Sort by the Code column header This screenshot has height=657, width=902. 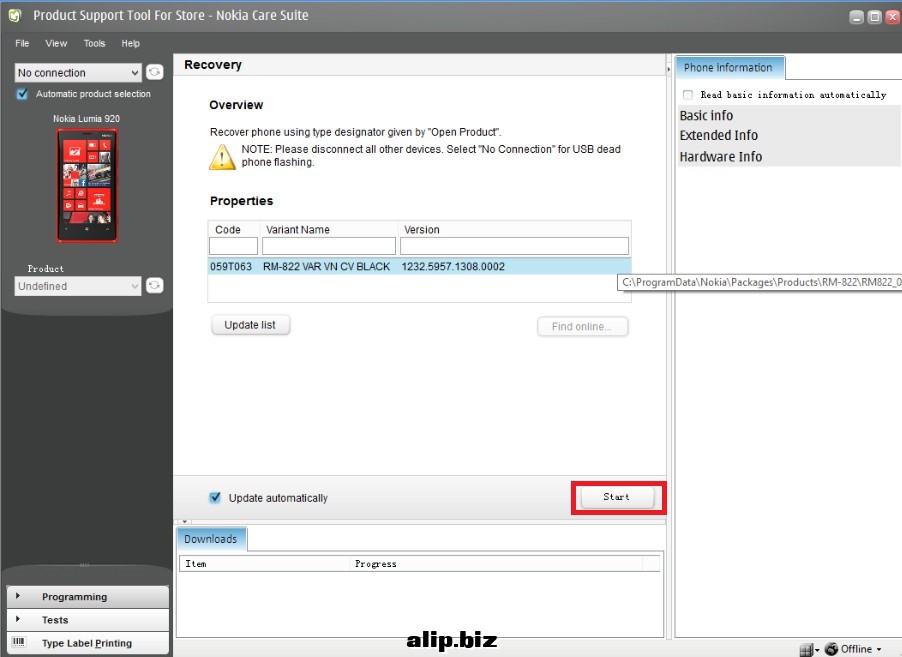coord(228,230)
